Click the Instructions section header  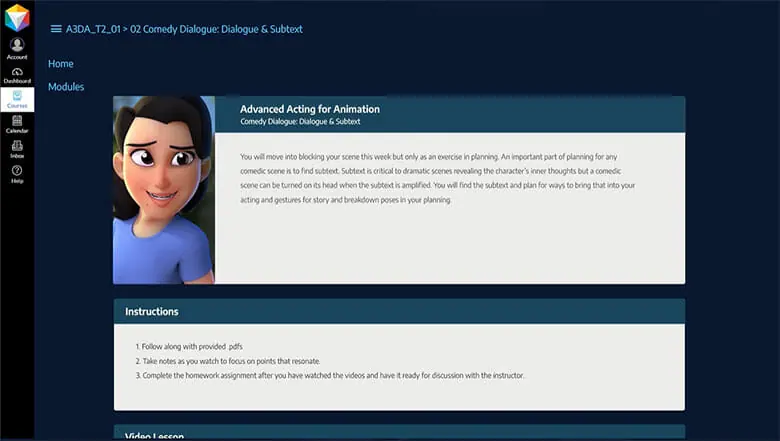click(399, 311)
